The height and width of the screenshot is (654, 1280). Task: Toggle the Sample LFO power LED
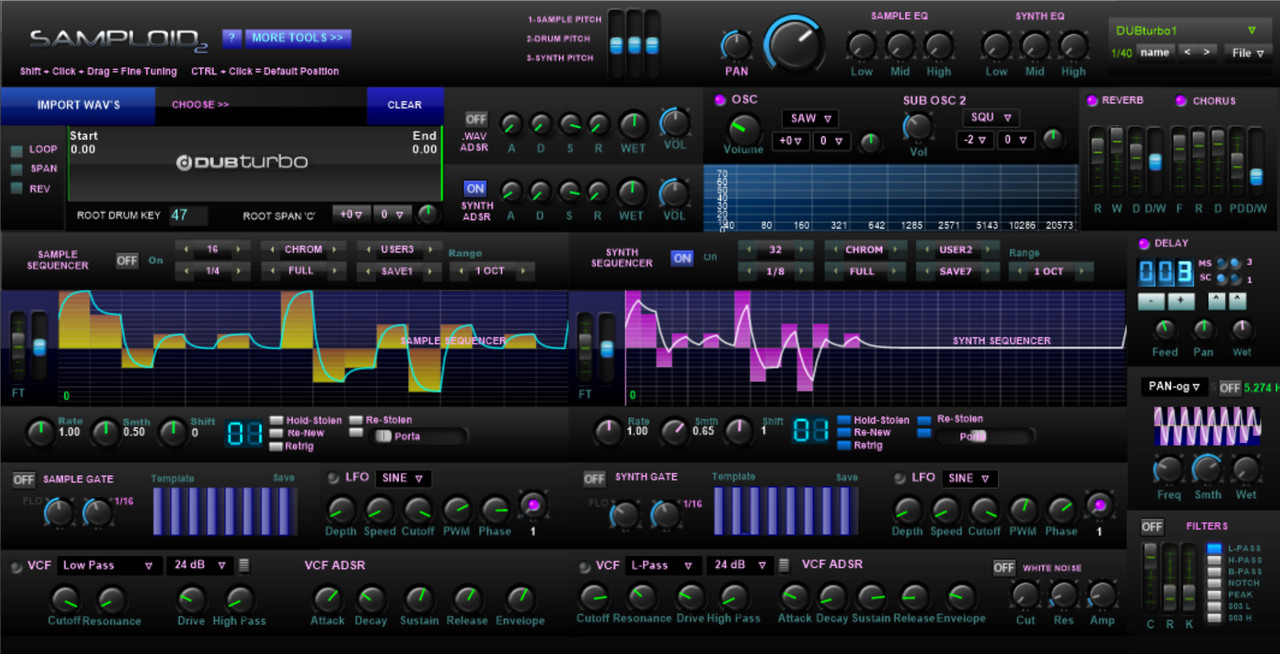click(x=334, y=478)
